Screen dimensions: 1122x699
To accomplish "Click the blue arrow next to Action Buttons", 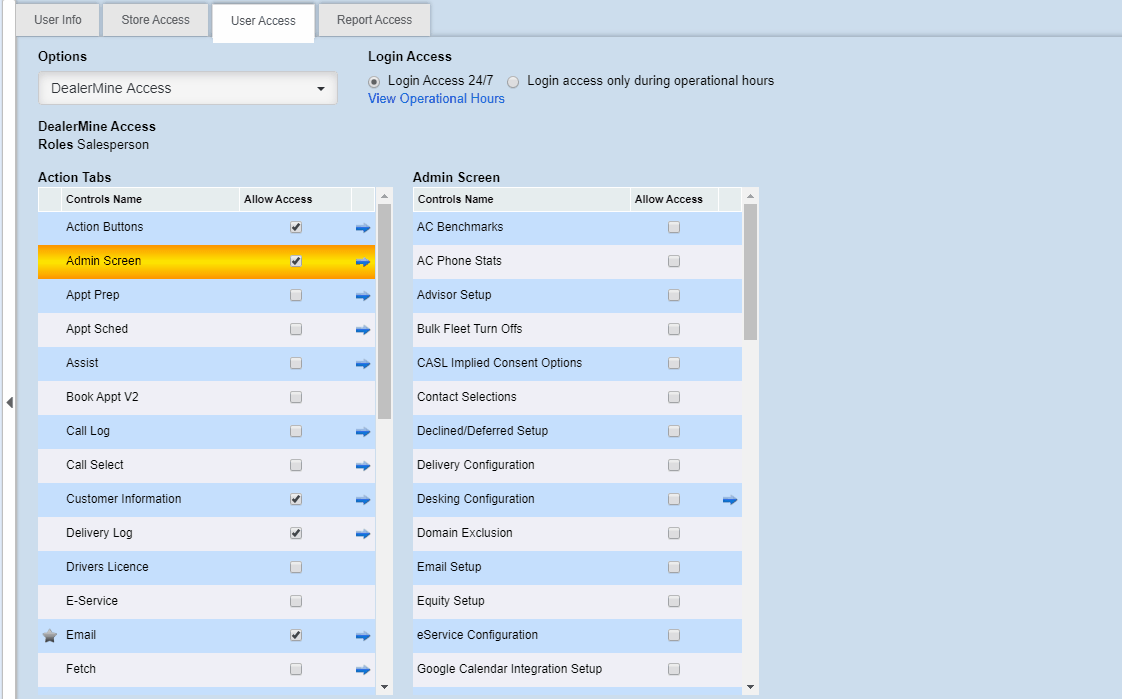I will point(362,228).
